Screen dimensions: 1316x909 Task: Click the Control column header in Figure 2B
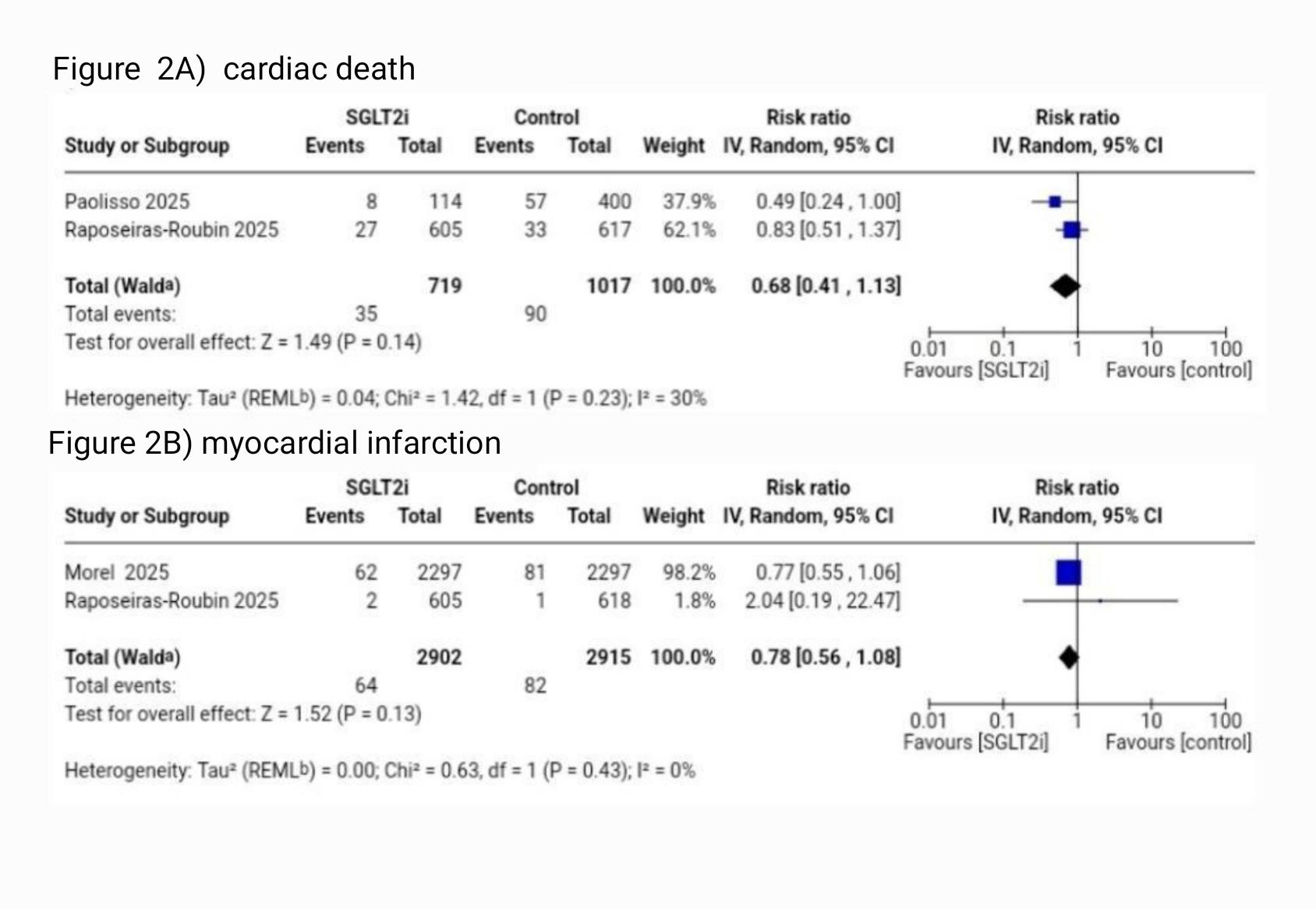[547, 488]
